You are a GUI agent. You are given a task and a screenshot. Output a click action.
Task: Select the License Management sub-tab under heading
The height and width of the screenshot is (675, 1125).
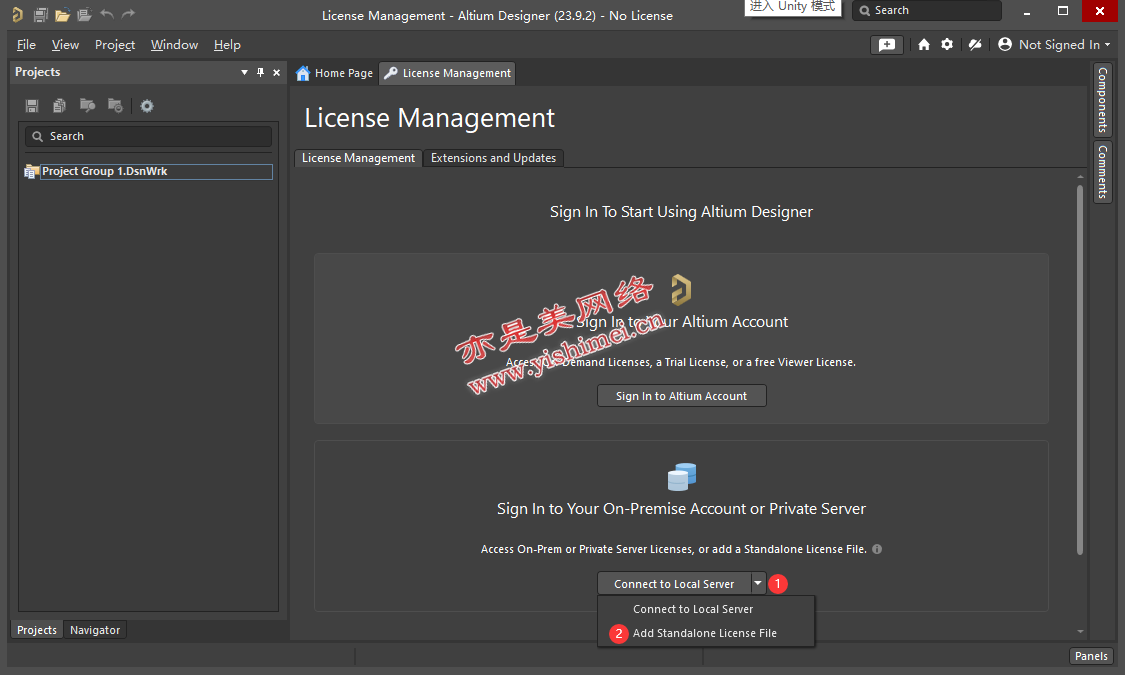point(358,158)
